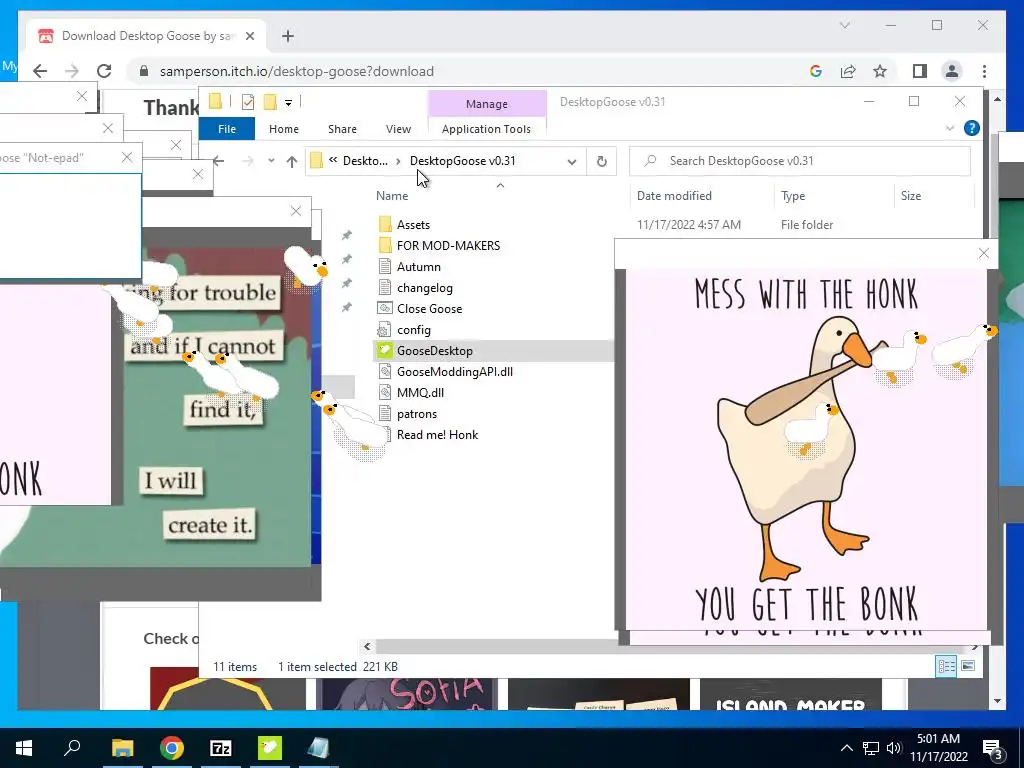1024x768 pixels.
Task: Click the Search DesktopGoose v0.31 field
Action: tap(799, 161)
